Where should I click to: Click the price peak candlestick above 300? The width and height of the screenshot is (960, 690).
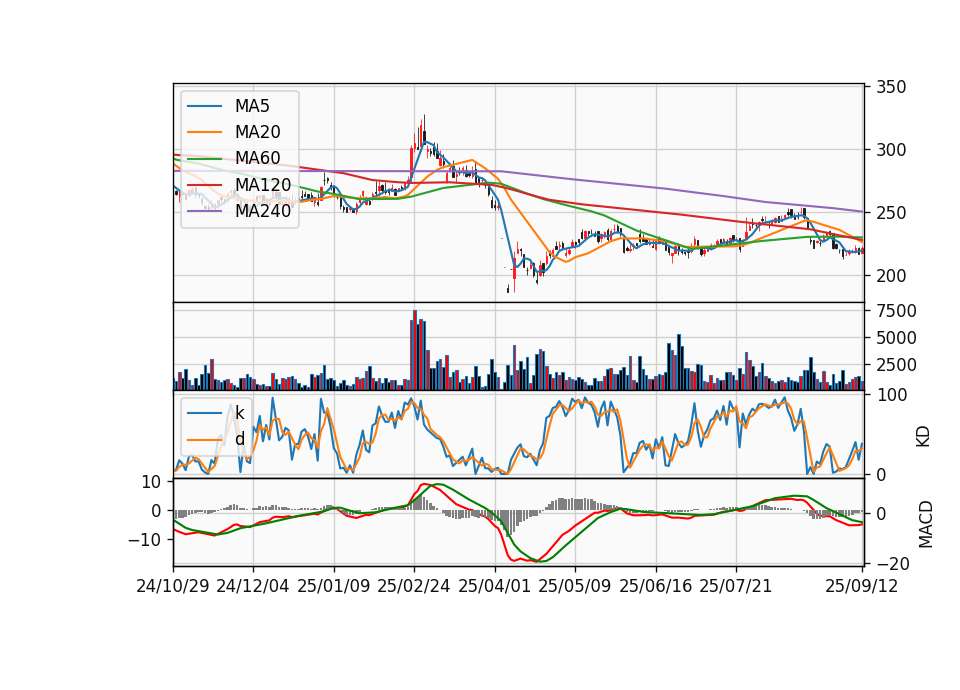pos(424,129)
